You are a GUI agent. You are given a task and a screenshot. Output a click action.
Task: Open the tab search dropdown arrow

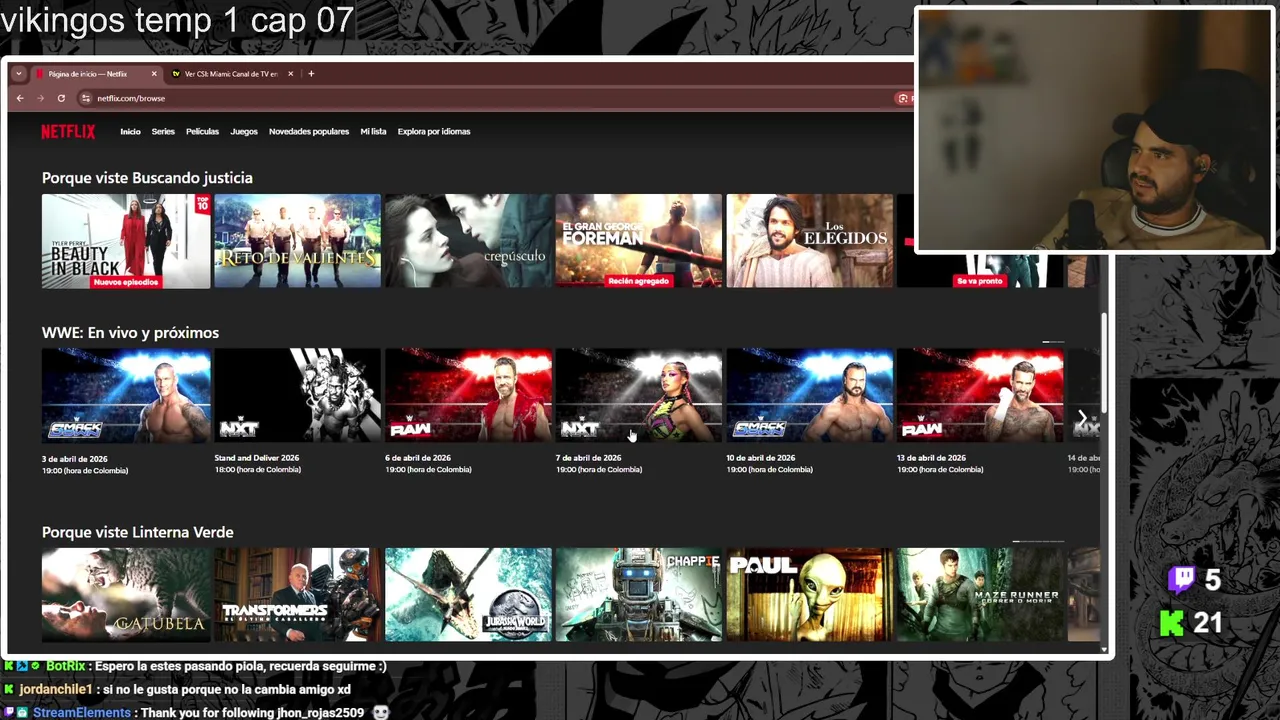click(x=18, y=74)
